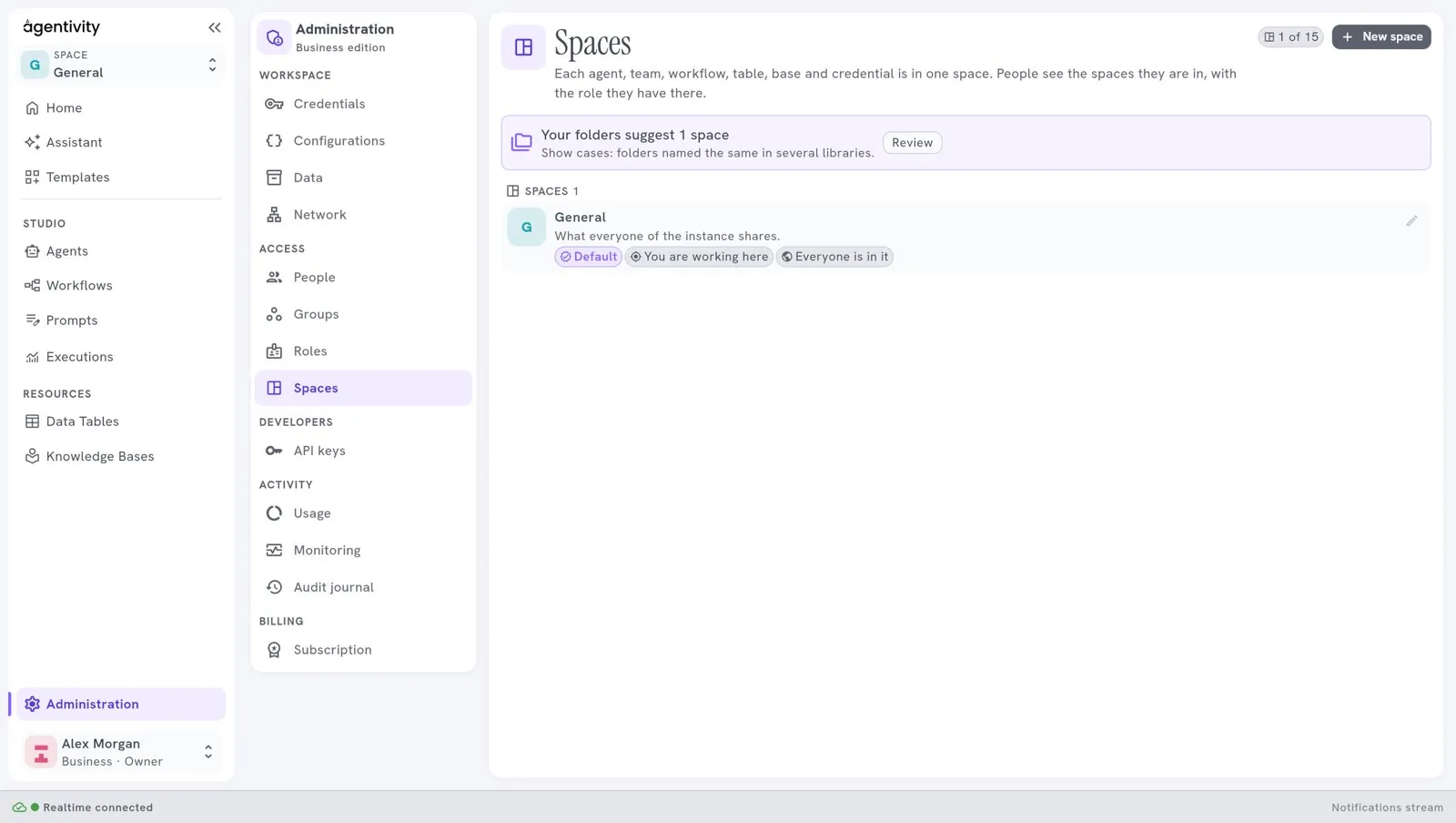The image size is (1456, 823).
Task: Click the Everyone is in it badge
Action: [x=834, y=257]
